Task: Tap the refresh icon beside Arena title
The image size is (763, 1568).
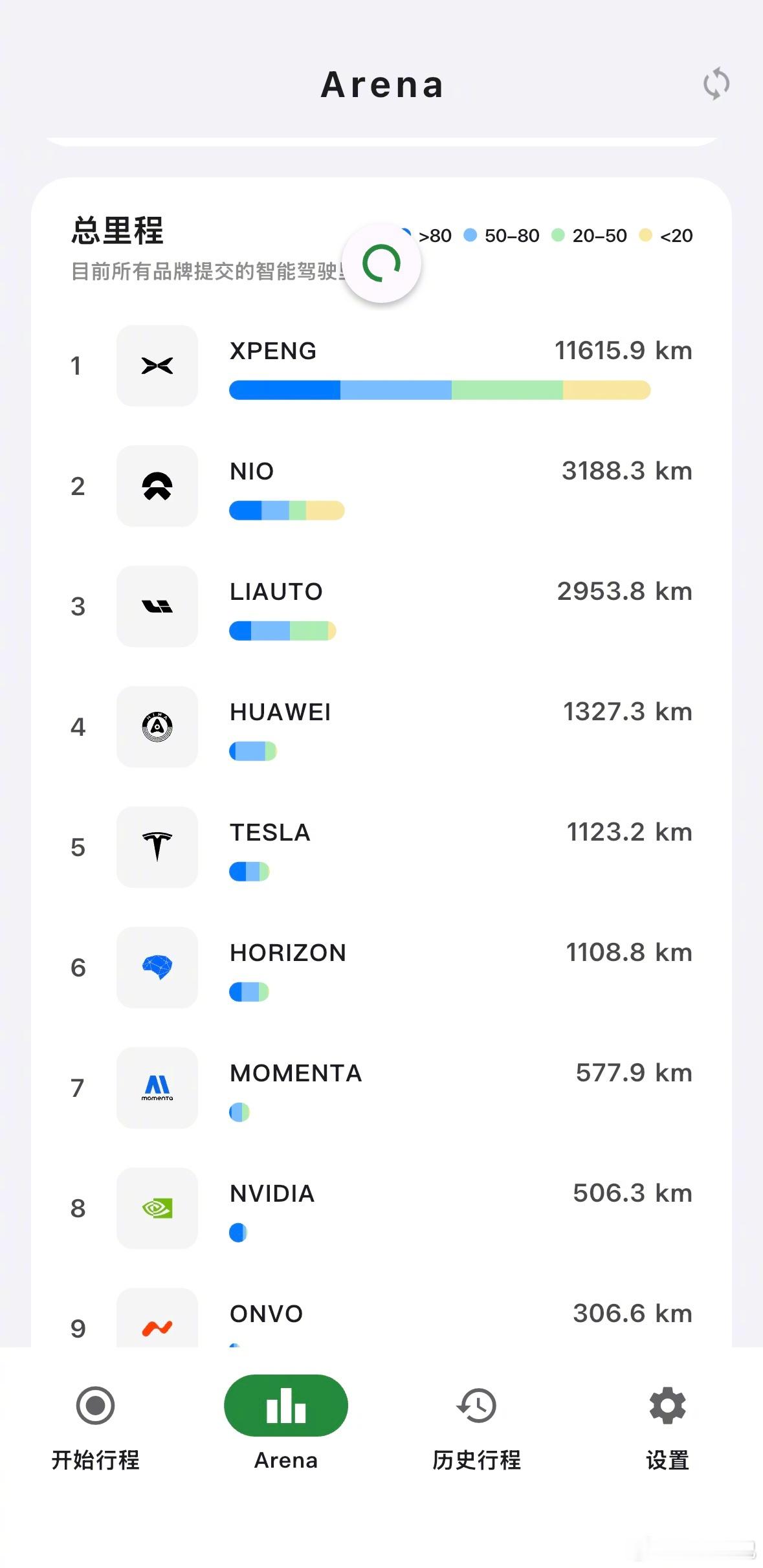Action: click(716, 83)
